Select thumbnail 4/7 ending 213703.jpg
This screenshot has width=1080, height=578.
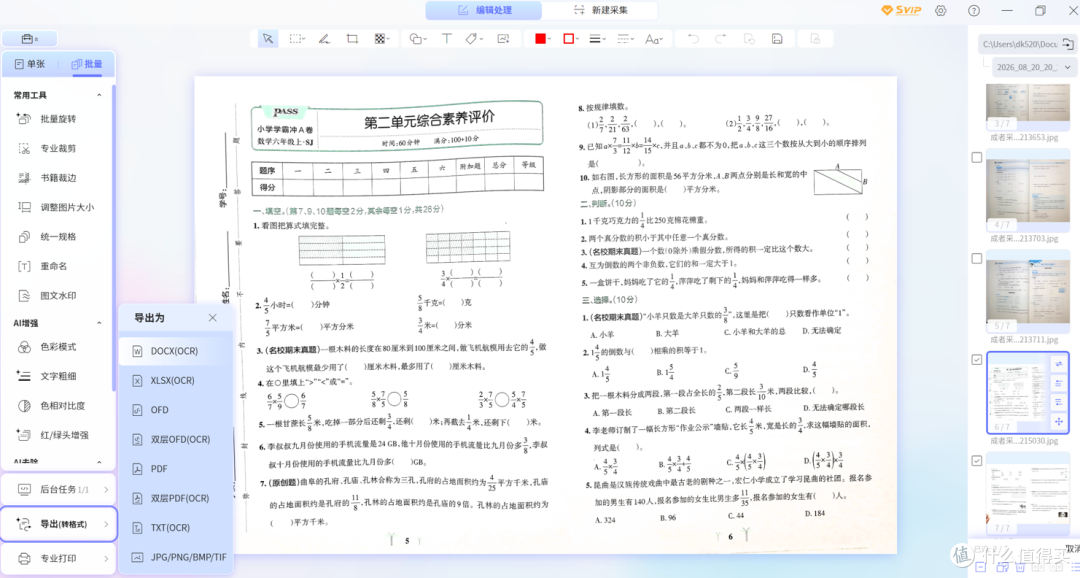pyautogui.click(x=1027, y=190)
